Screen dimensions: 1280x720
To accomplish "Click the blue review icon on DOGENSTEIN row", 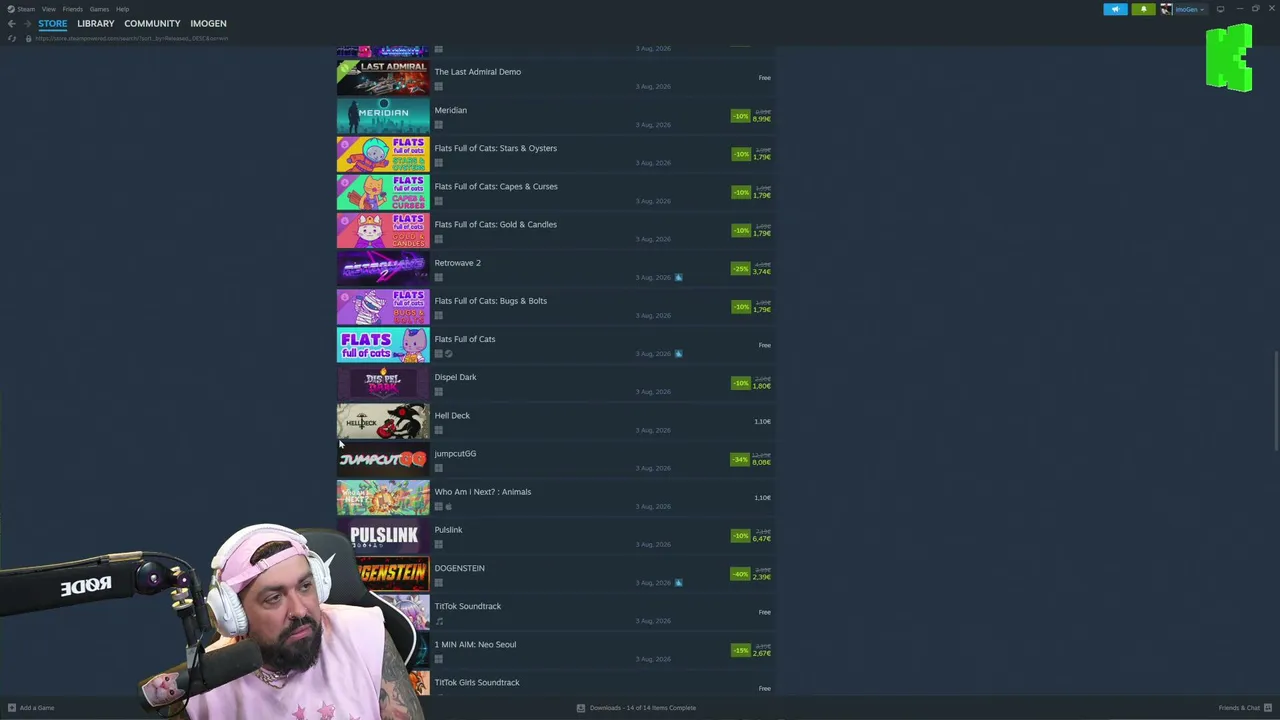I will [678, 582].
